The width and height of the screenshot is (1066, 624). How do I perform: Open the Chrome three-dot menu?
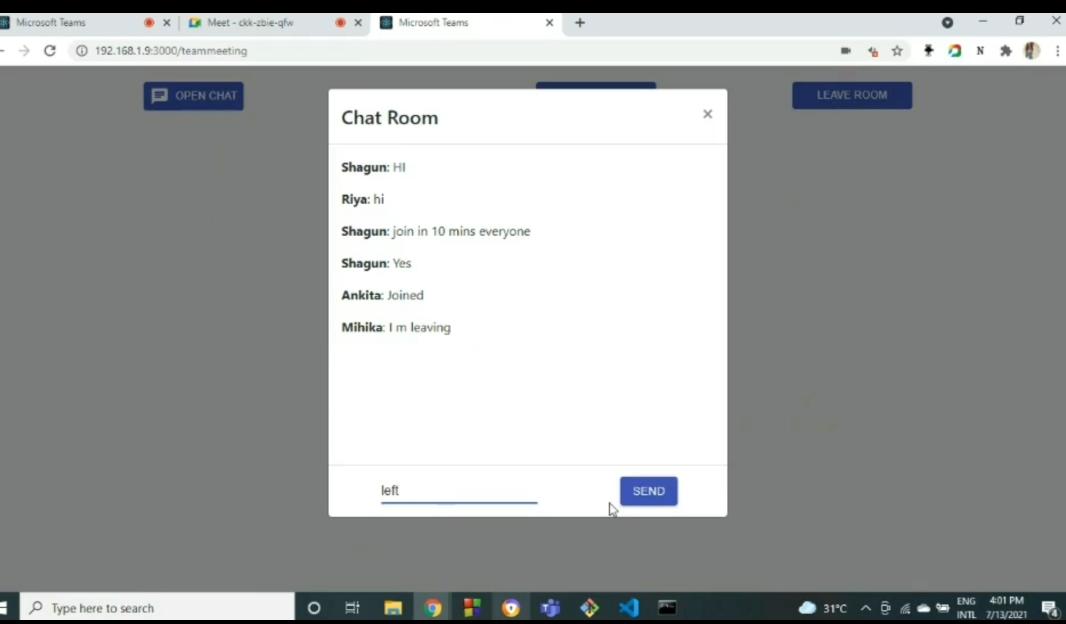1057,50
